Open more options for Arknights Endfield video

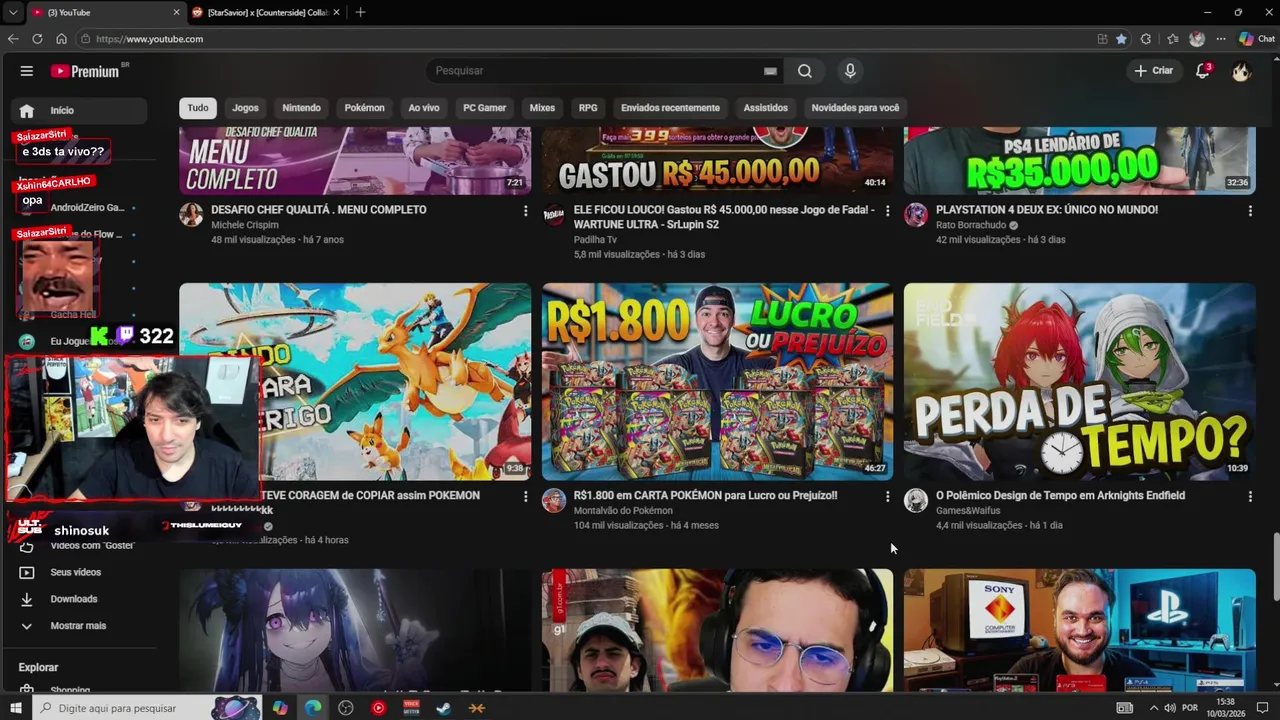pos(1249,497)
